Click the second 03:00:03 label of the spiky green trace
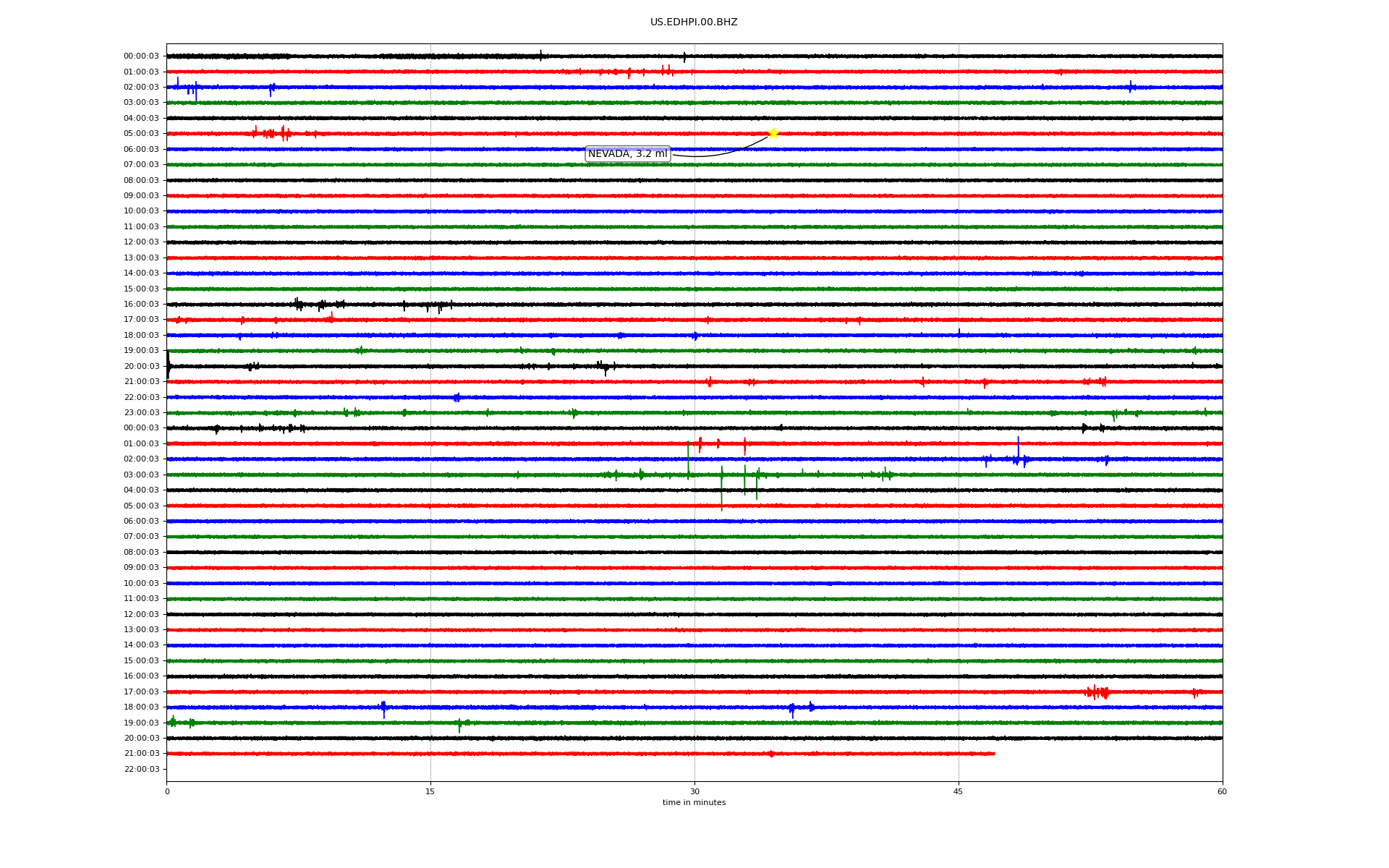The height and width of the screenshot is (868, 1389). 141,475
